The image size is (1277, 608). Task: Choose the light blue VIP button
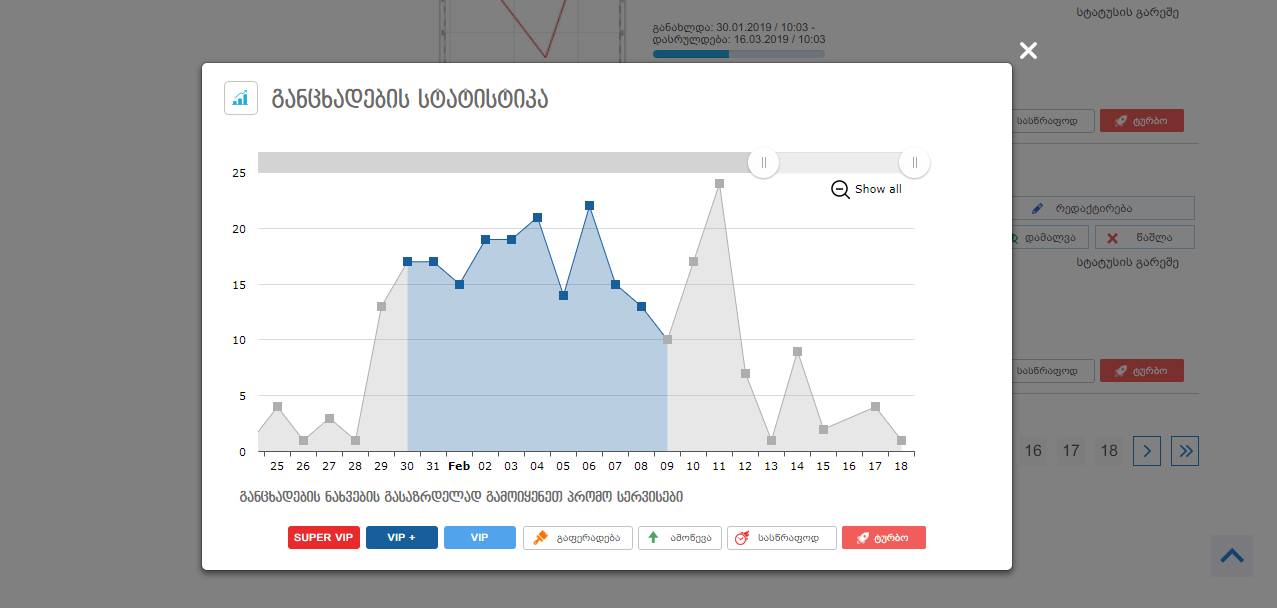pyautogui.click(x=479, y=538)
